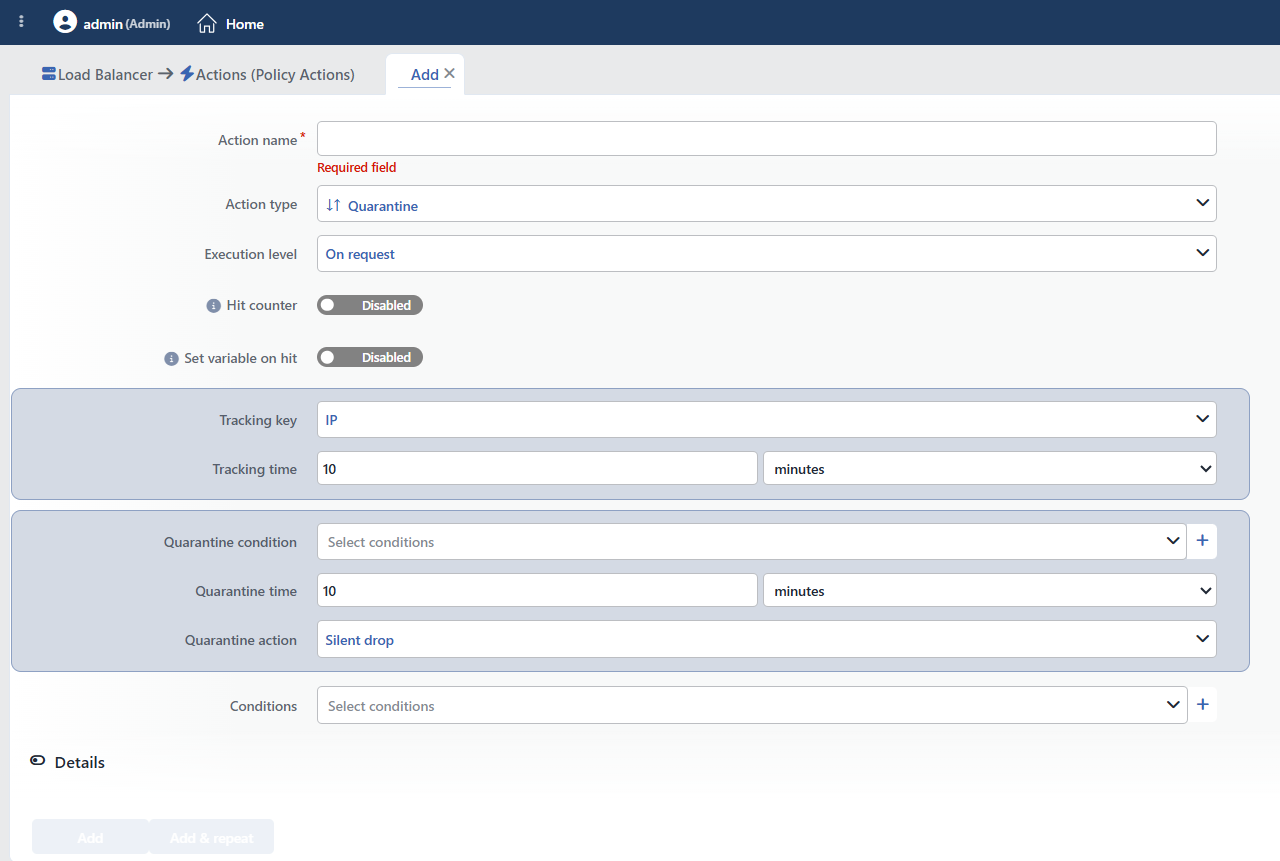
Task: Click the Required field error message
Action: point(357,167)
